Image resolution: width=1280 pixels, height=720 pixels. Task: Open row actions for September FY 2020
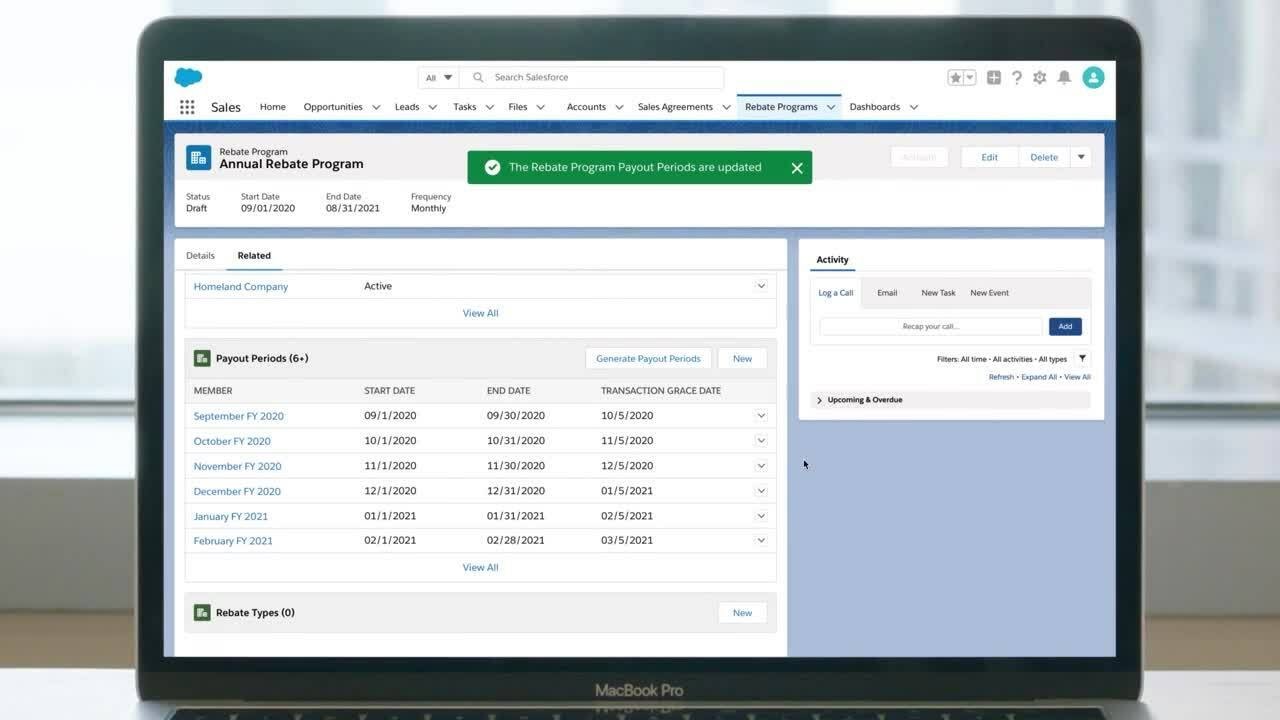pyautogui.click(x=761, y=416)
